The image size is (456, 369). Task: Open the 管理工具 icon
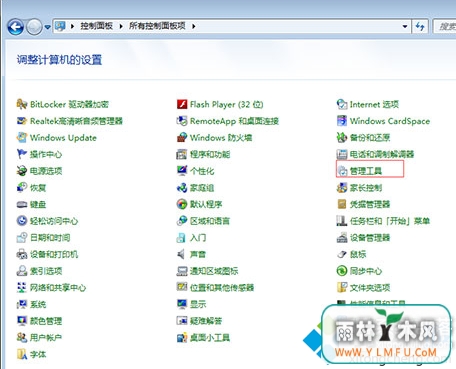[342, 171]
